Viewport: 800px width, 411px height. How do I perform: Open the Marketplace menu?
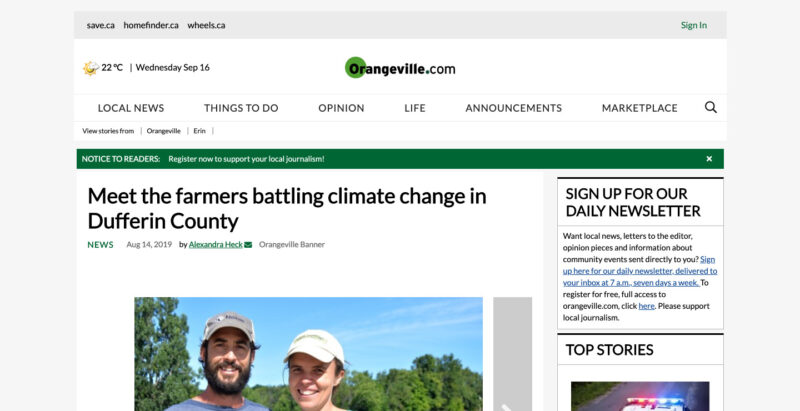tap(639, 108)
